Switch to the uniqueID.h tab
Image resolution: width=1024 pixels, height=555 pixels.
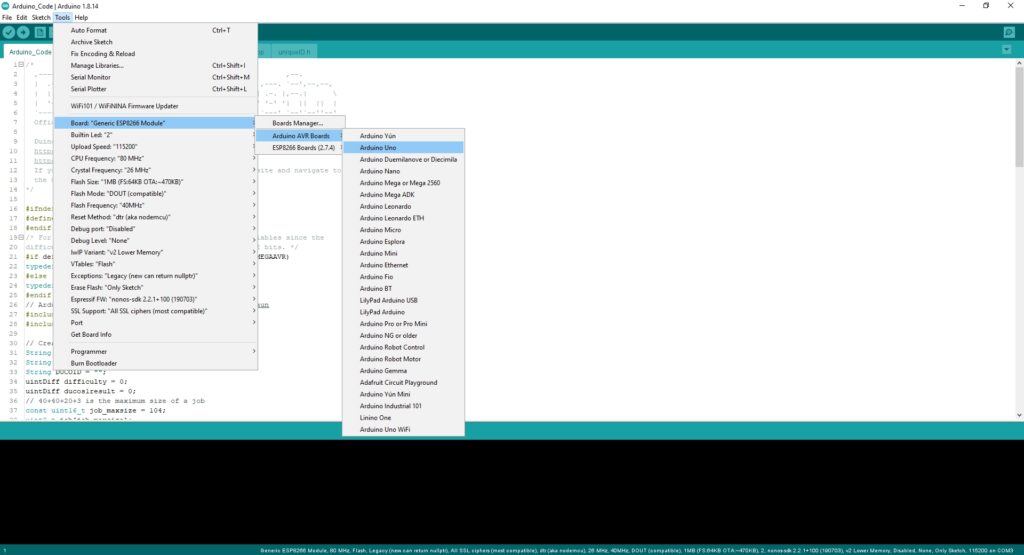295,52
